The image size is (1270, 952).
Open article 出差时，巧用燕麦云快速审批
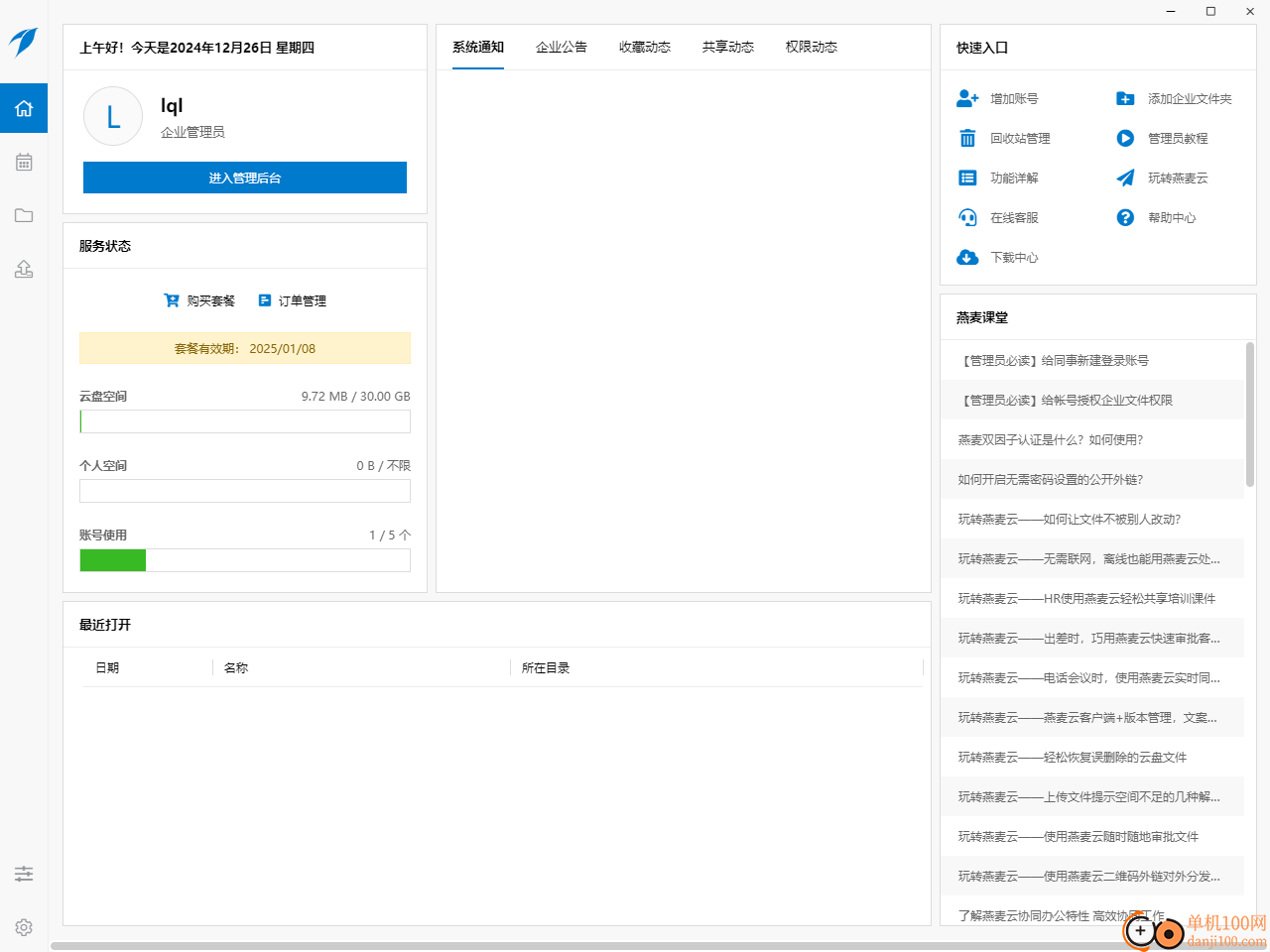click(x=1092, y=638)
